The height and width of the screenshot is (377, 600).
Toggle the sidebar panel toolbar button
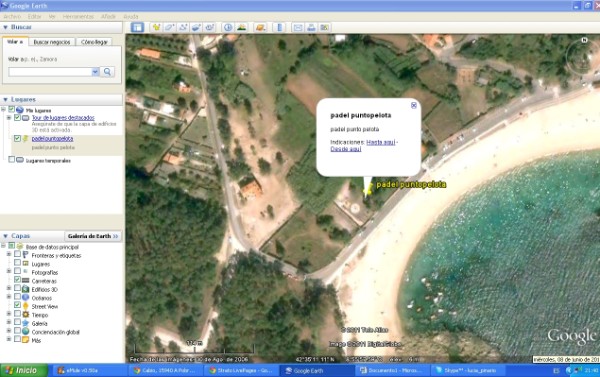[x=137, y=27]
